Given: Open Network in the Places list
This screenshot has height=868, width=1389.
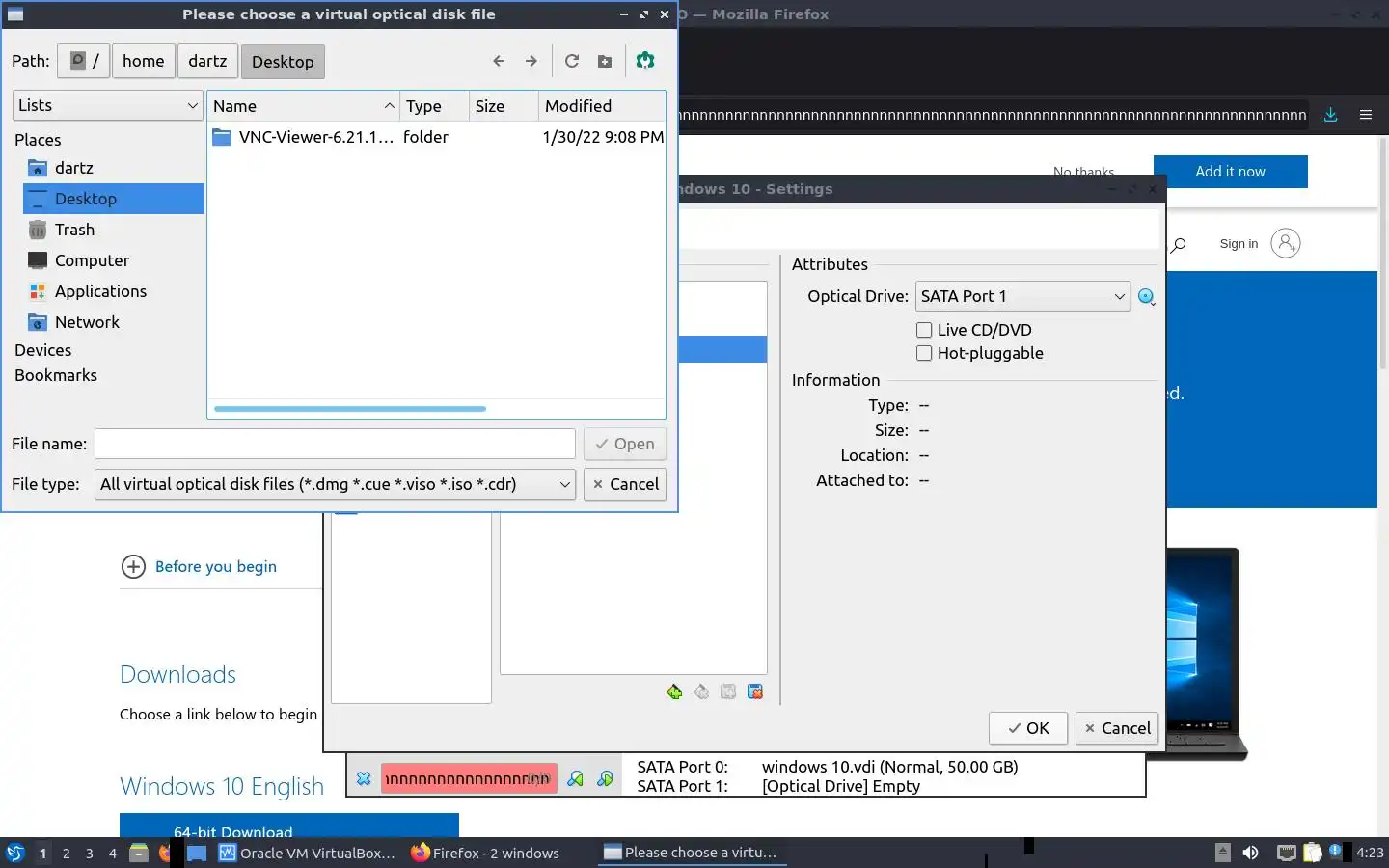Looking at the screenshot, I should 114,322.
